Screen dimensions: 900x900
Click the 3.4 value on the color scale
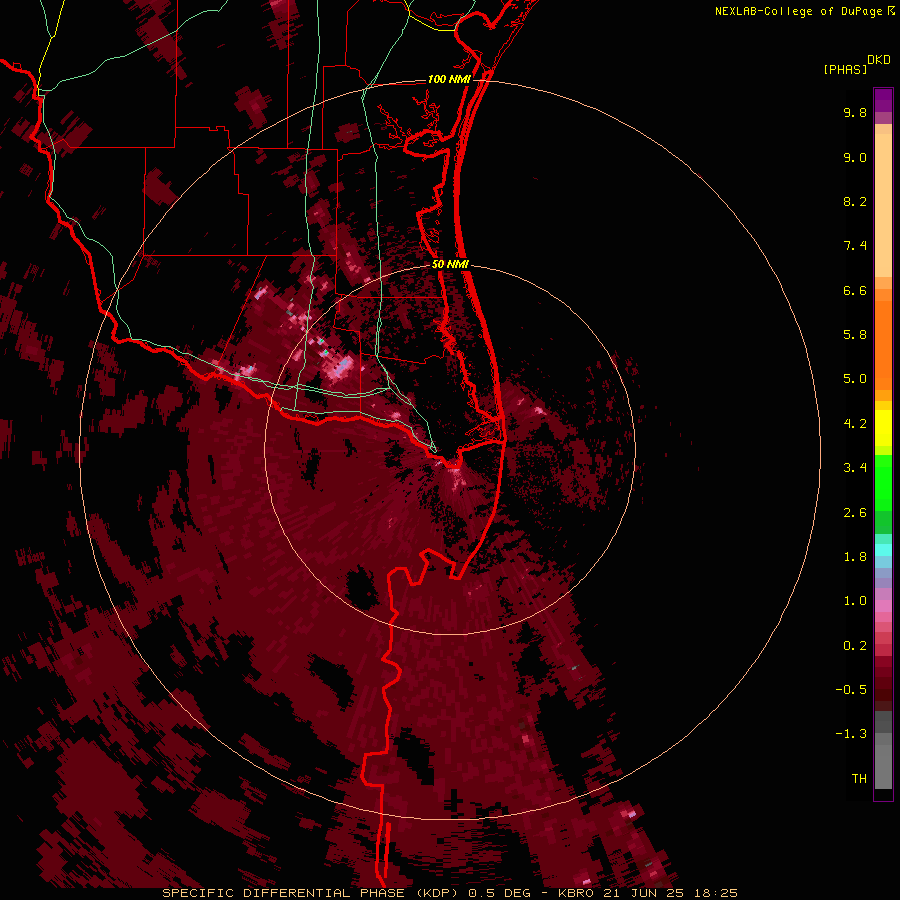855,468
